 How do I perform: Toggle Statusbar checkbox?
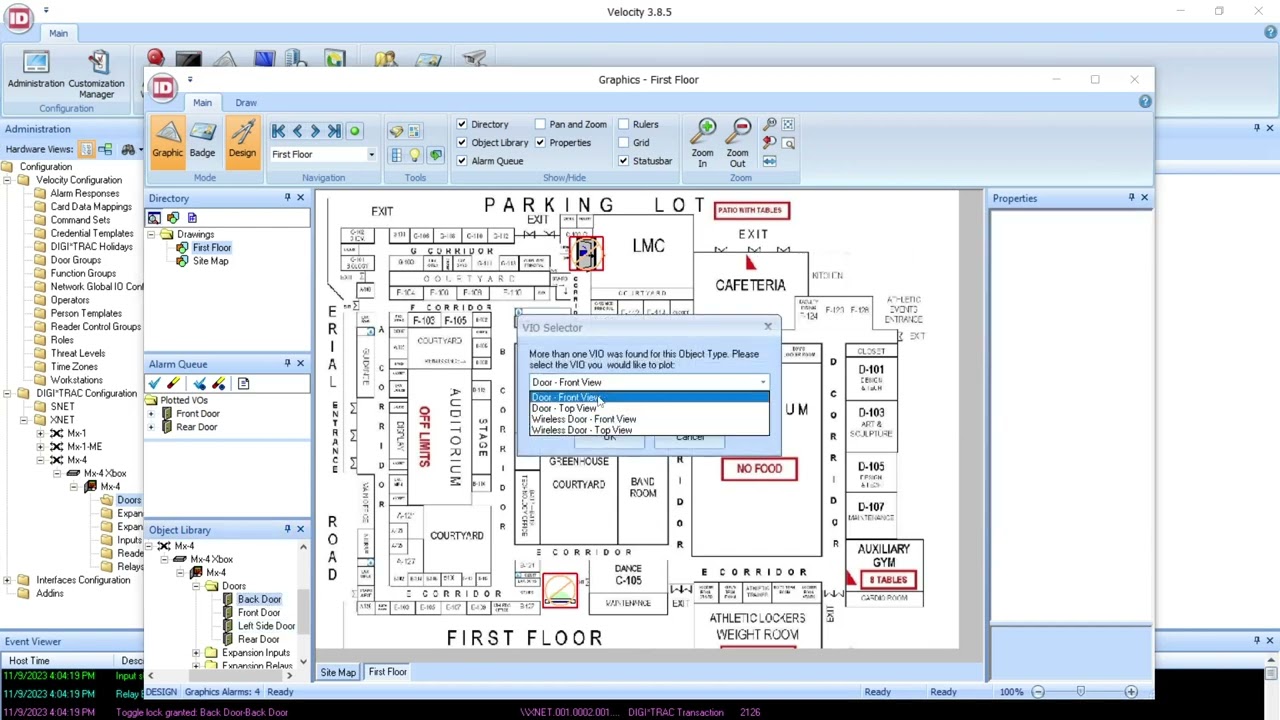tap(623, 161)
